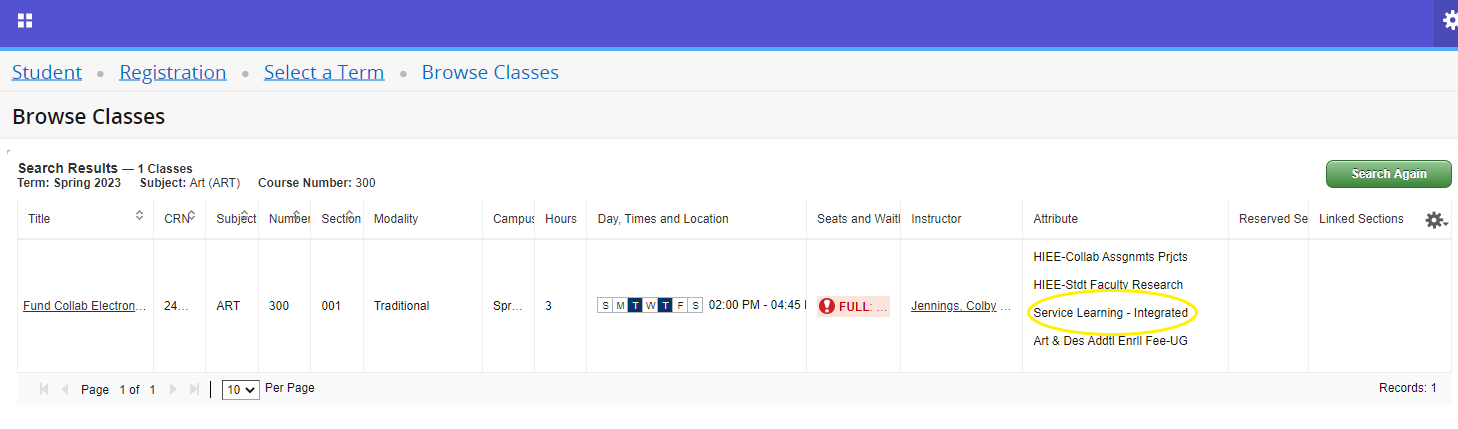Jump to last page arrow
Image resolution: width=1458 pixels, height=429 pixels.
pyautogui.click(x=194, y=389)
